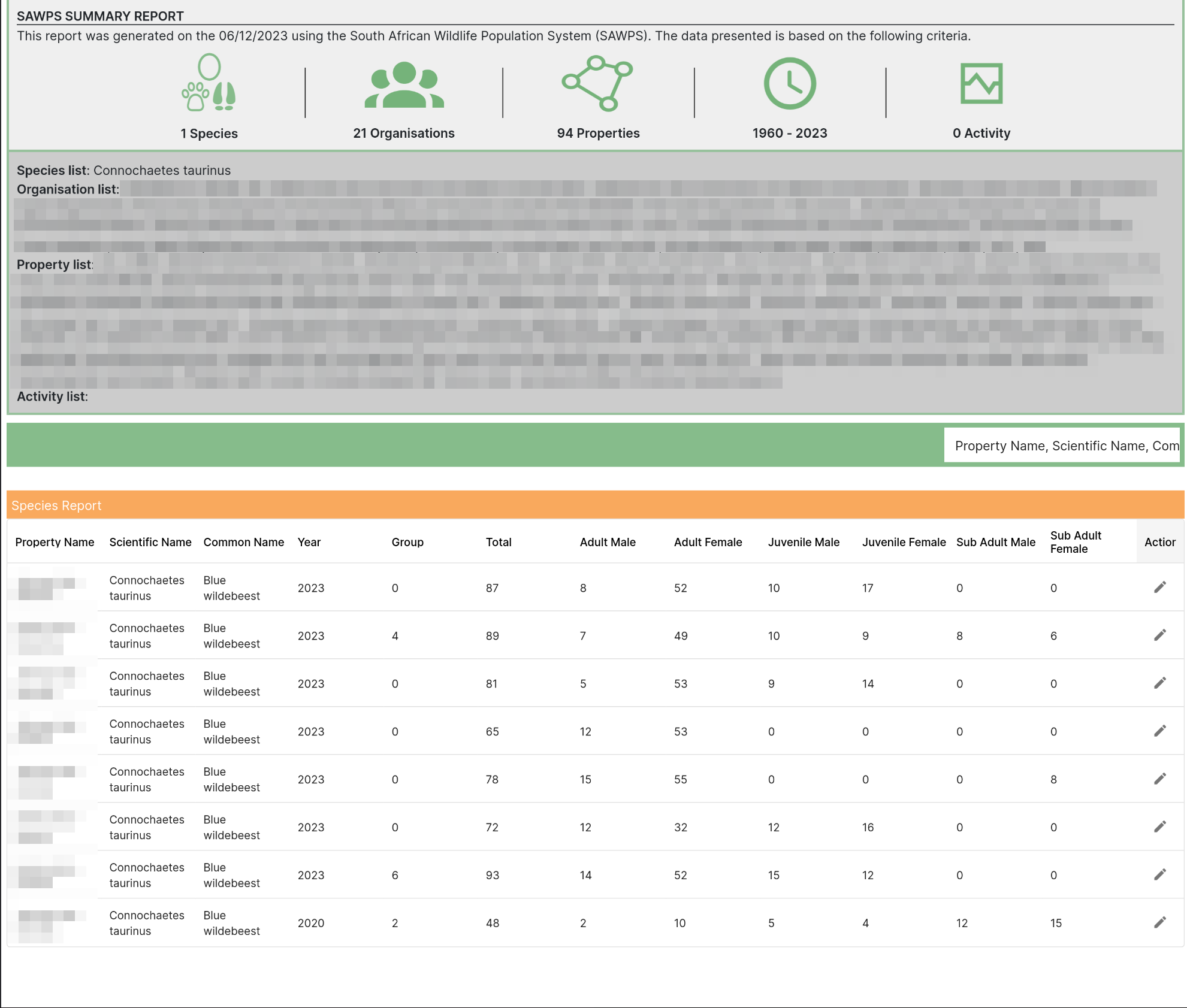Edit the row with total 65
This screenshot has height=1008, width=1187.
tap(1160, 731)
